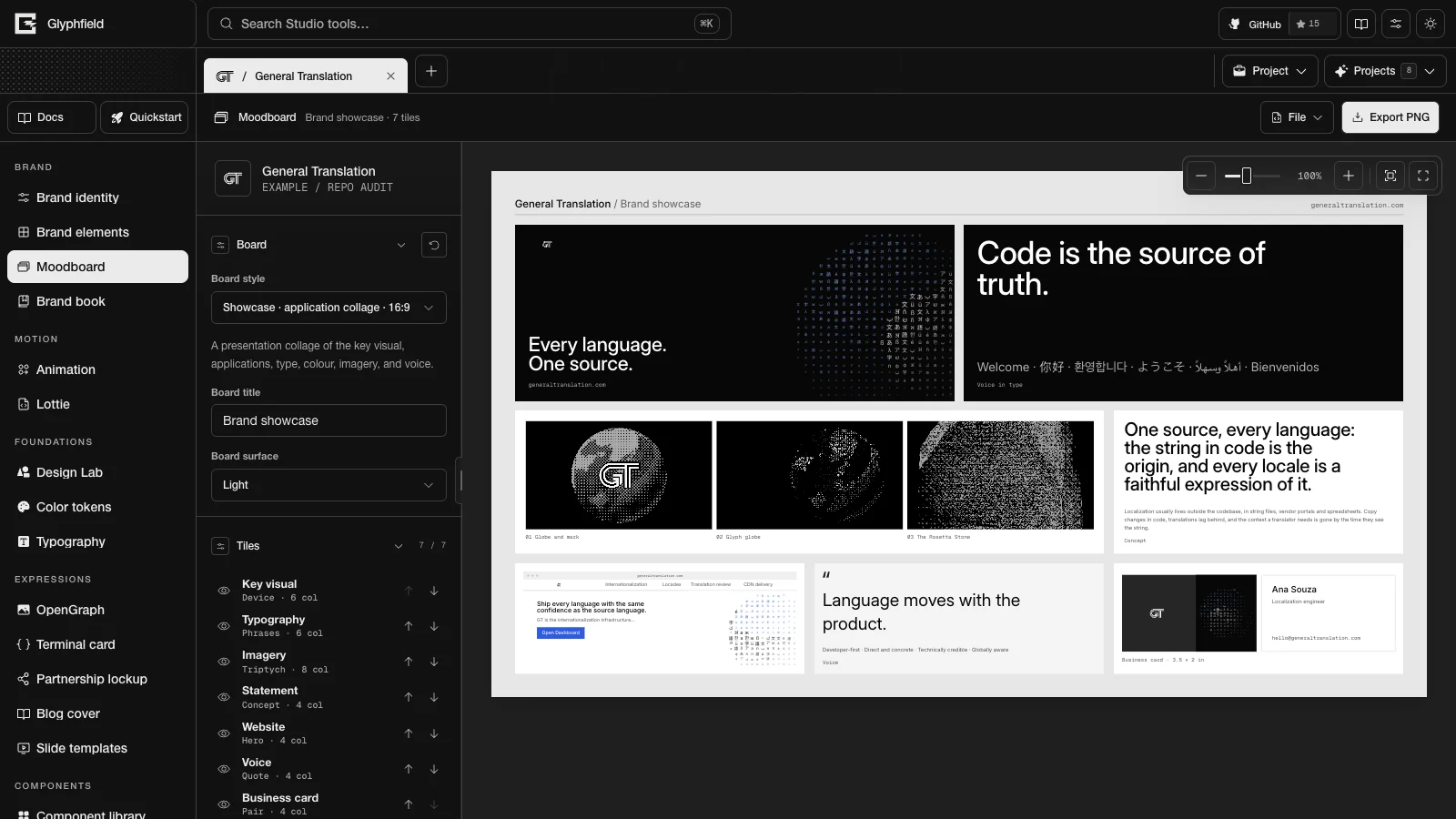Go to Color tokens page
The width and height of the screenshot is (1456, 819).
coord(97,507)
